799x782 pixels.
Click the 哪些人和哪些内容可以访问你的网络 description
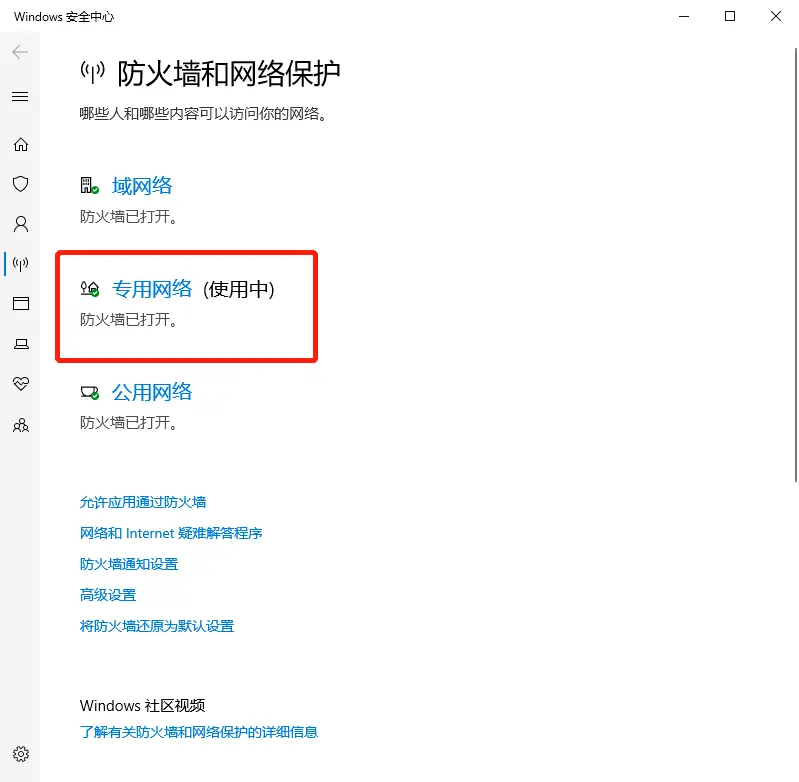point(203,114)
